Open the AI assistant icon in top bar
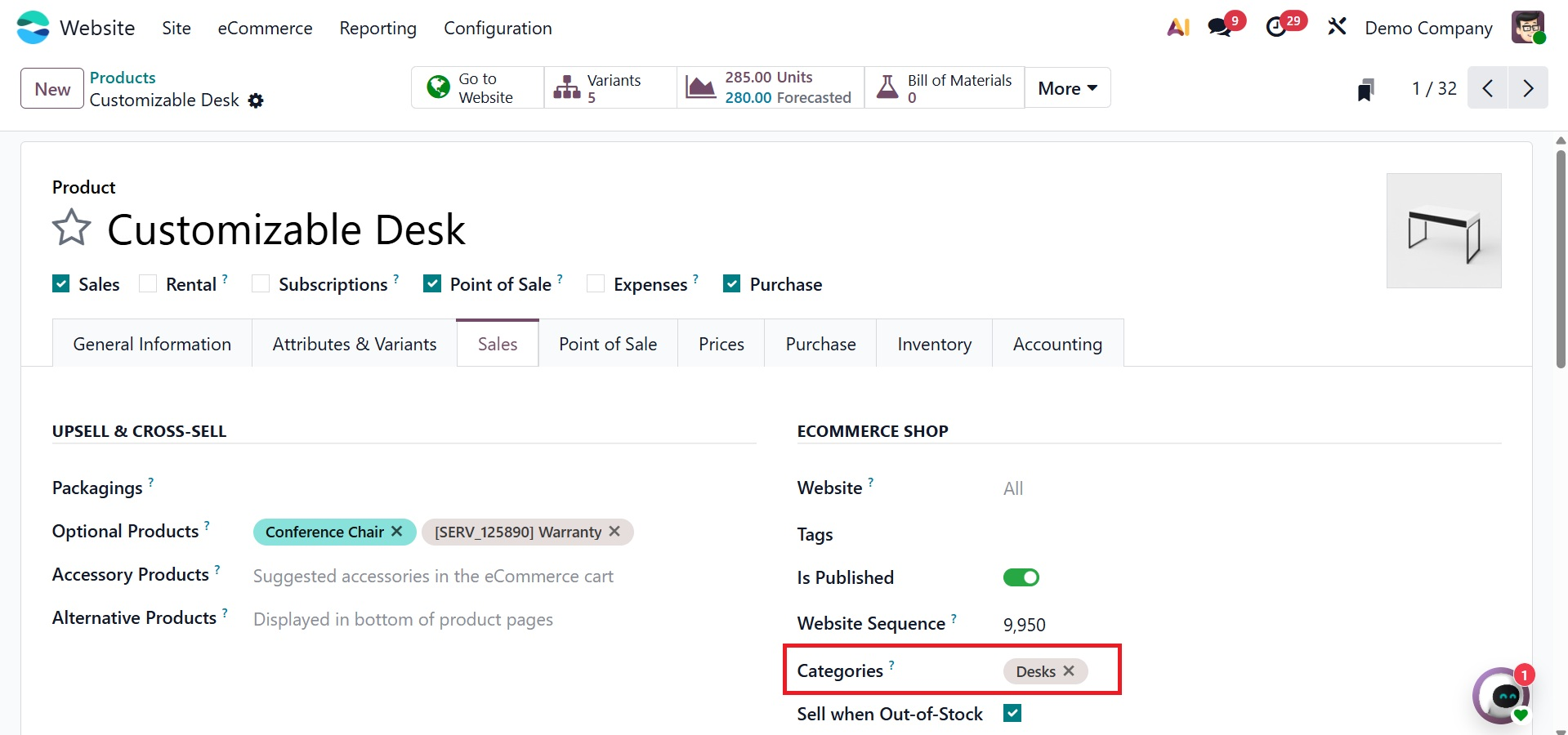1568x735 pixels. 1177,28
